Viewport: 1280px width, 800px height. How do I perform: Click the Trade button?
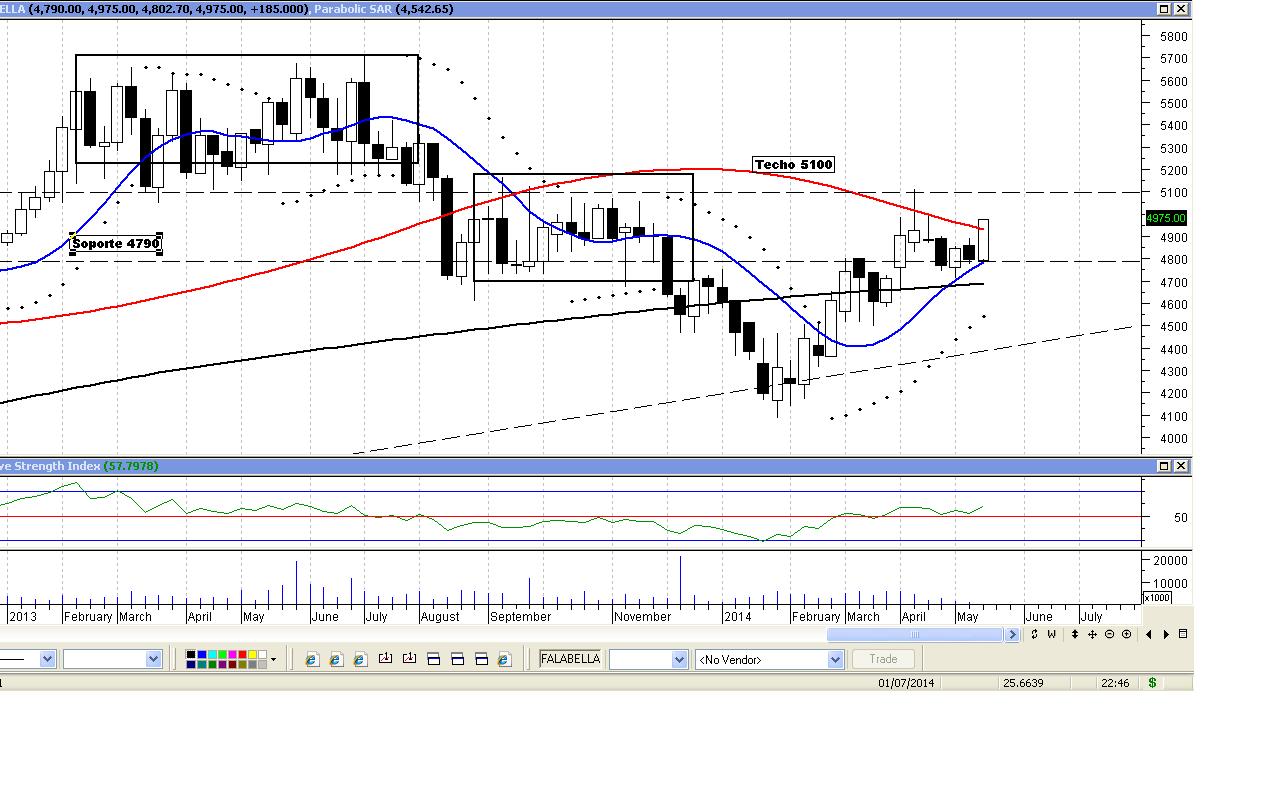(x=883, y=659)
